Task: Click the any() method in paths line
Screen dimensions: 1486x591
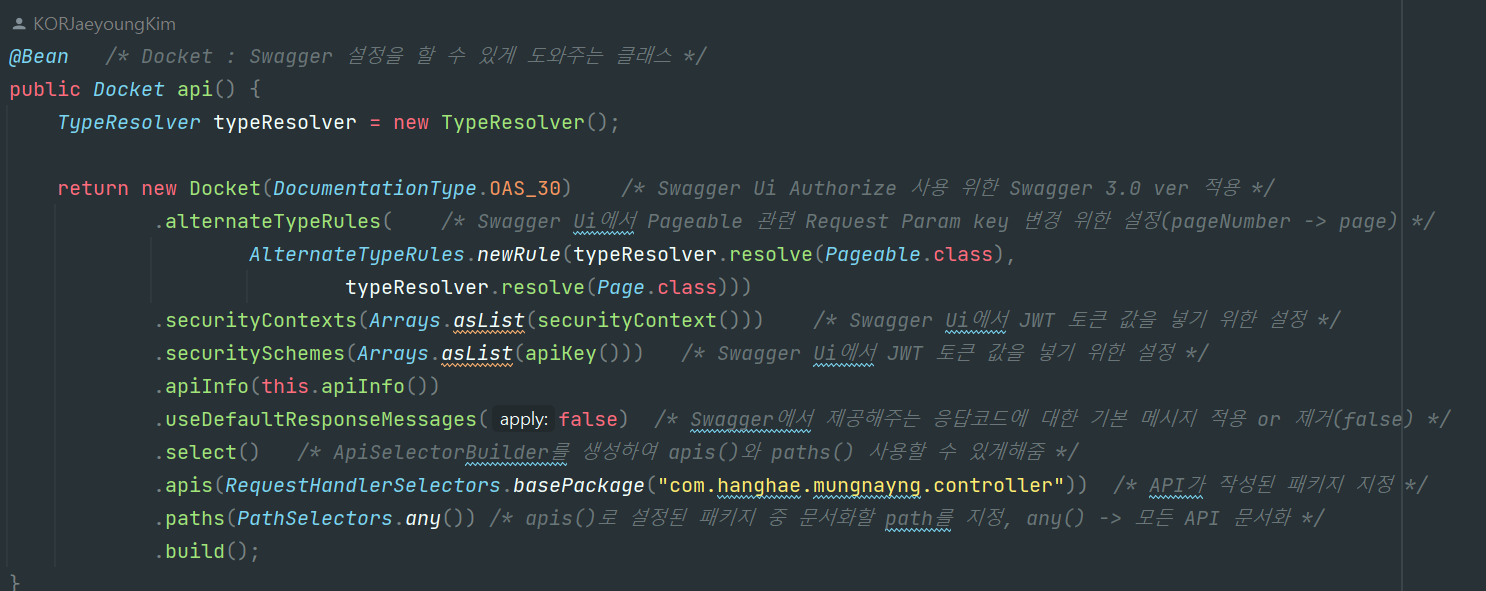Action: coord(435,518)
